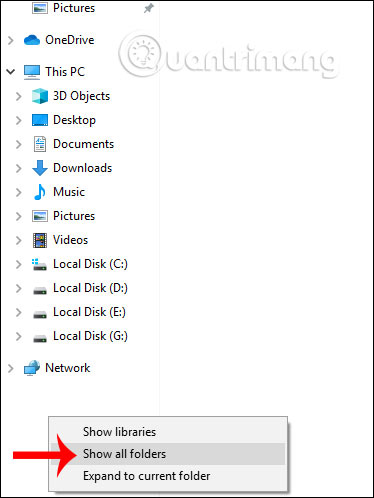Select the This PC monitor icon
Image resolution: width=374 pixels, height=498 pixels.
pos(32,72)
